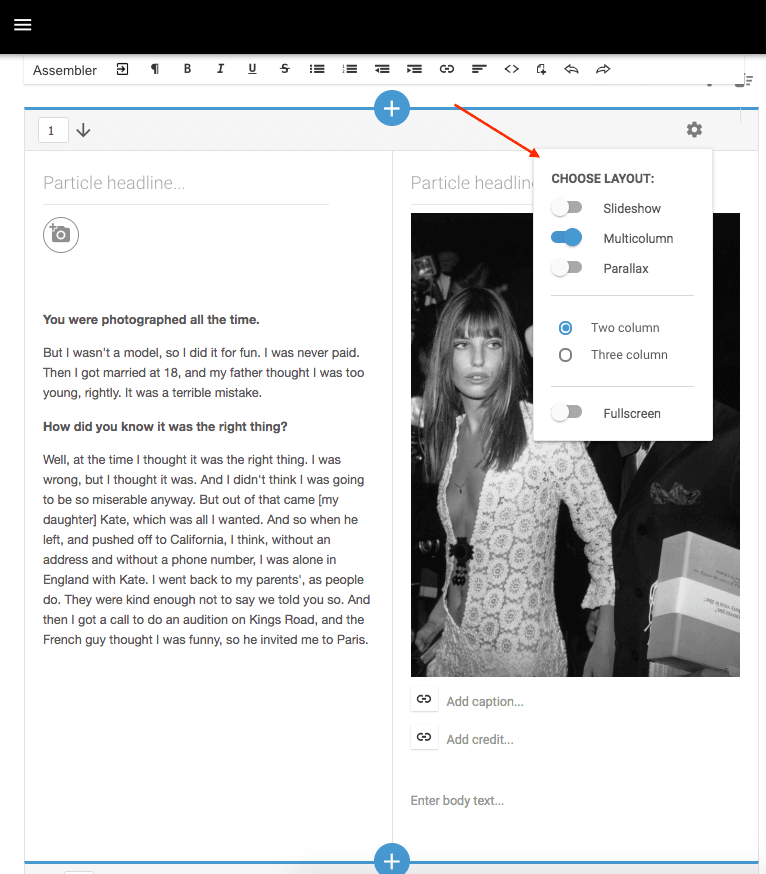
Task: Open particle settings gear
Action: tap(694, 130)
